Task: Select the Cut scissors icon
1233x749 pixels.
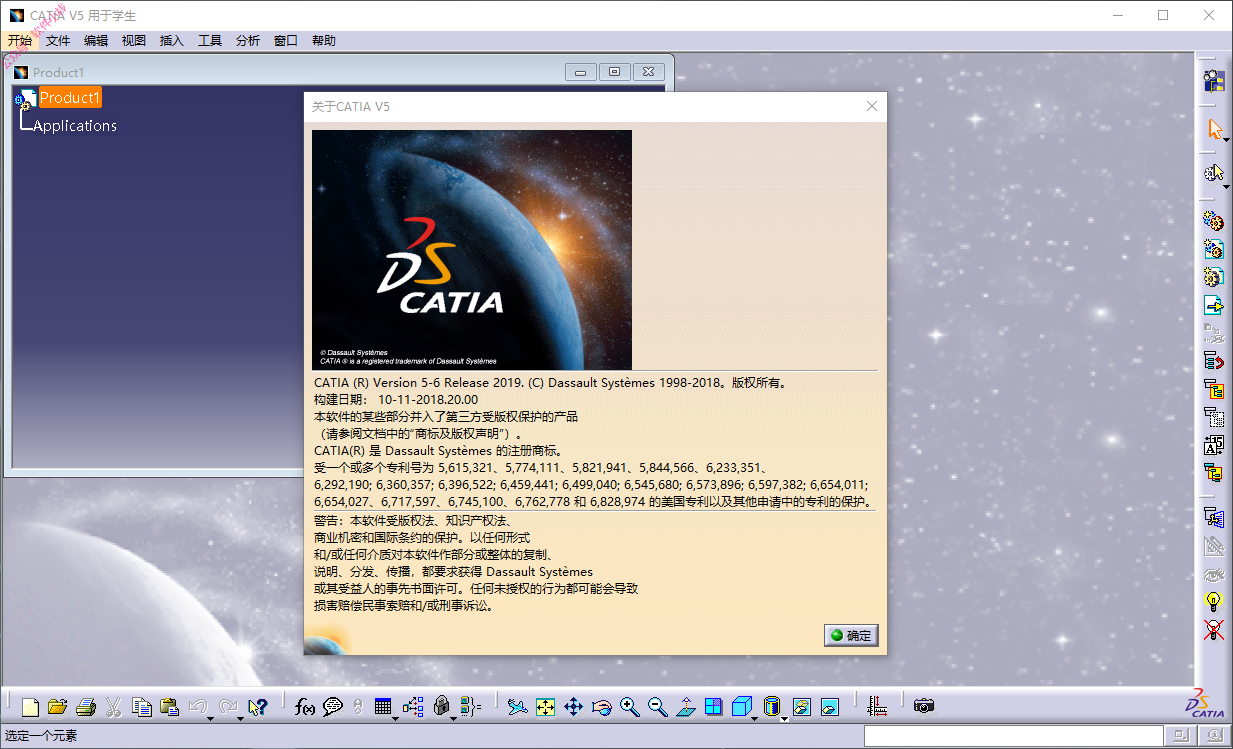Action: coord(113,707)
